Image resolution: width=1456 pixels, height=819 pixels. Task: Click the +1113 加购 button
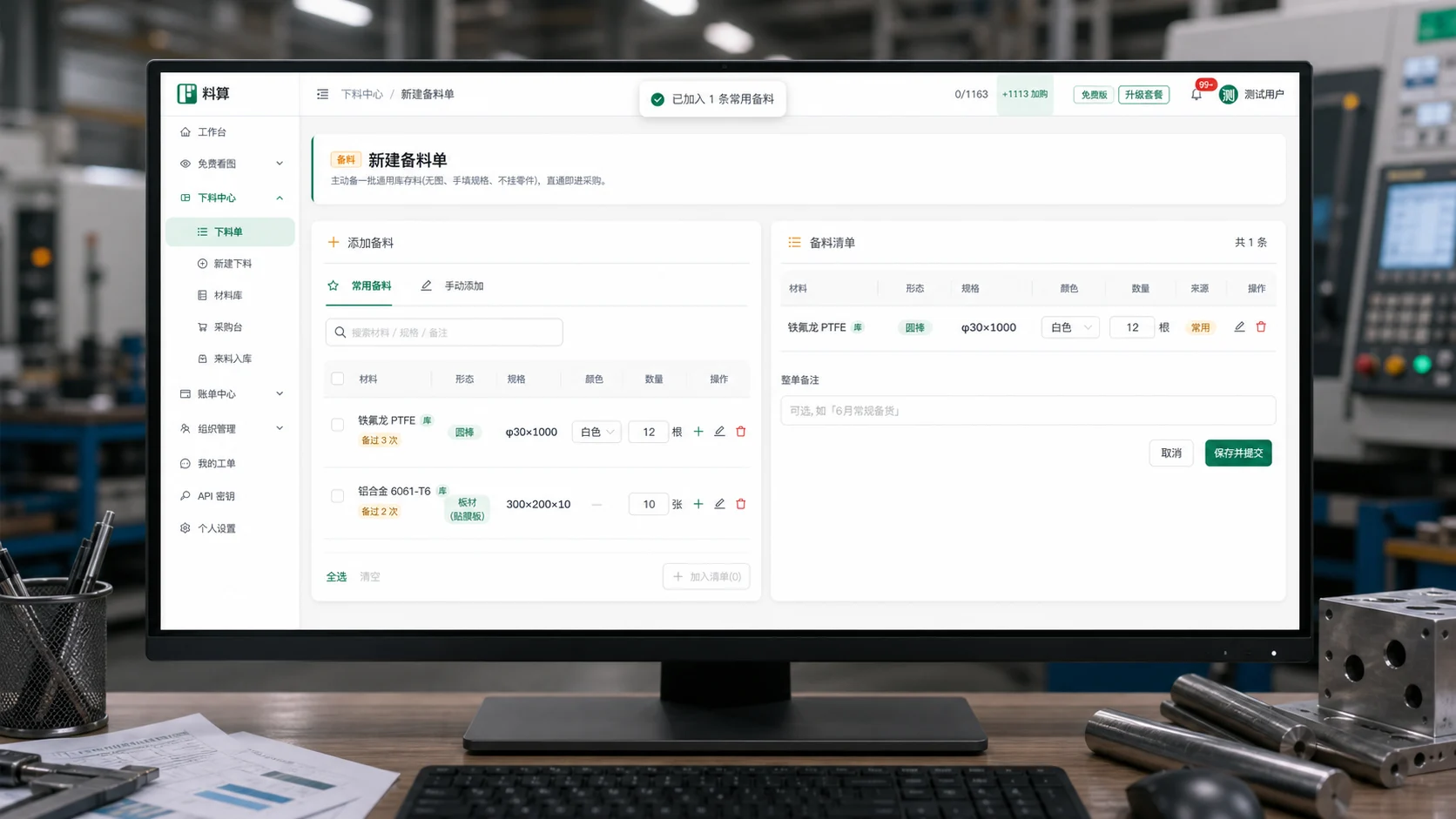click(x=1025, y=94)
